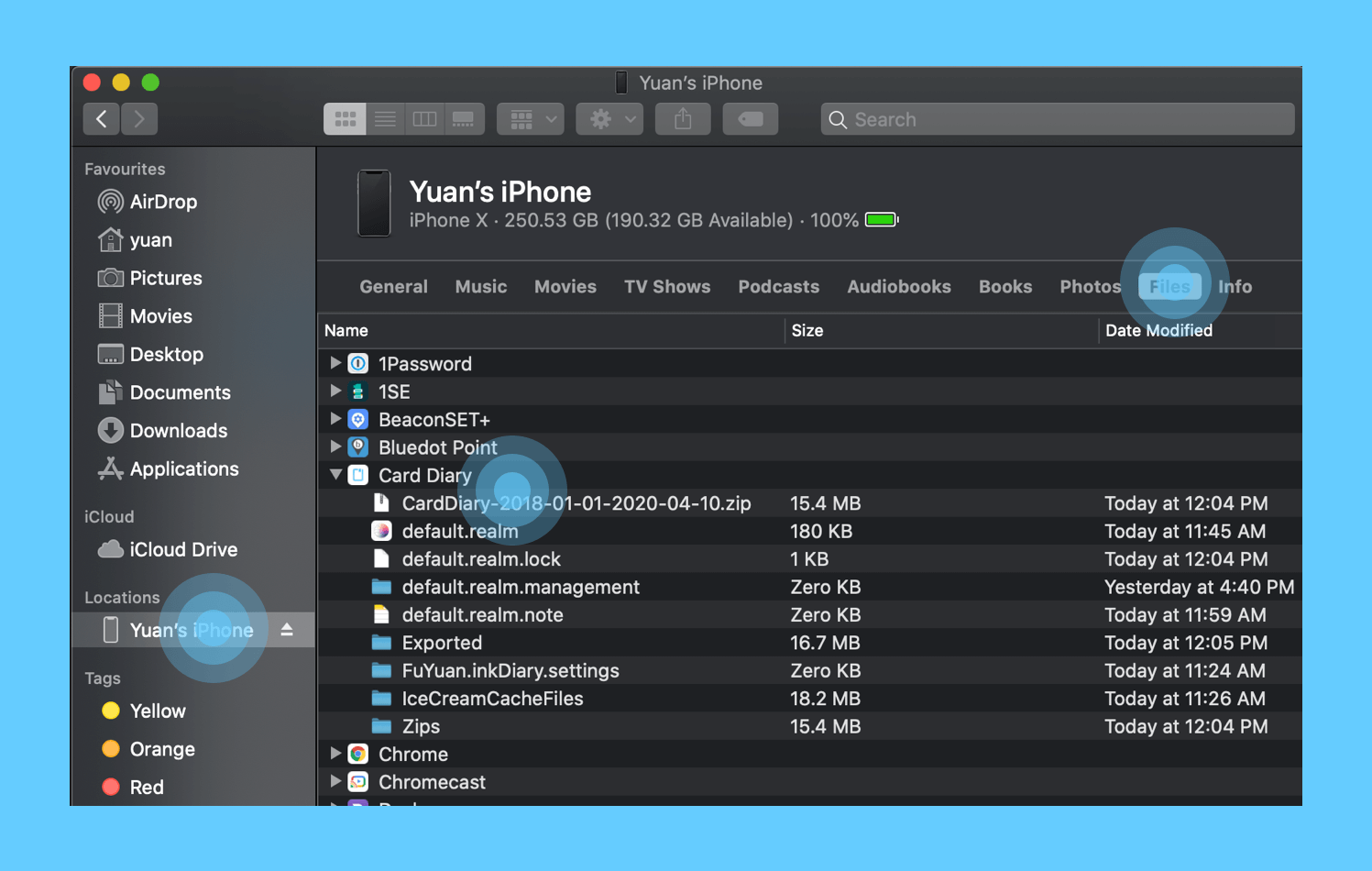Expand the Chromecast app row
Screen dimensions: 1372x871
(x=335, y=781)
